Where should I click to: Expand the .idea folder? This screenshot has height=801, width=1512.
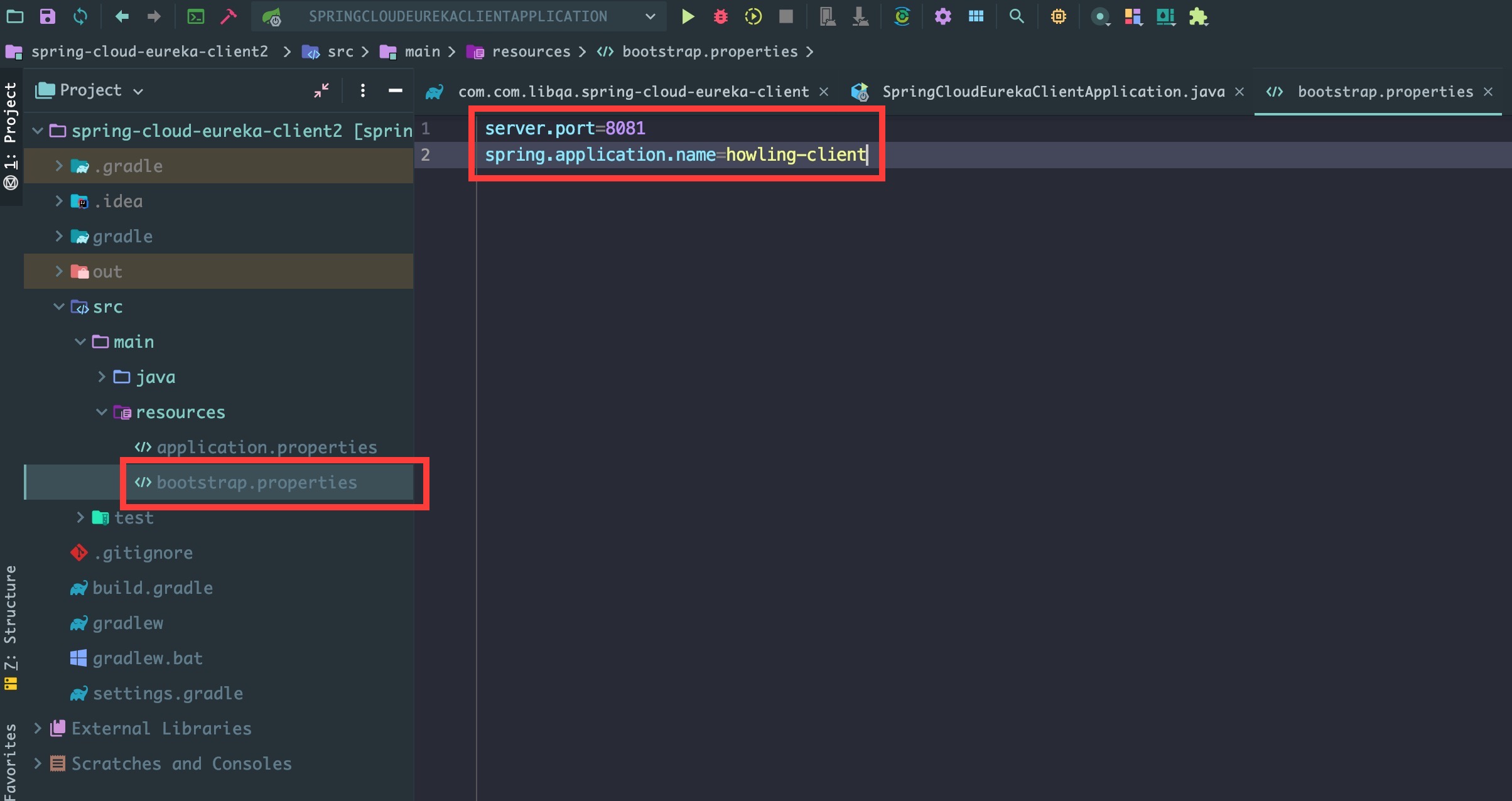coord(59,201)
